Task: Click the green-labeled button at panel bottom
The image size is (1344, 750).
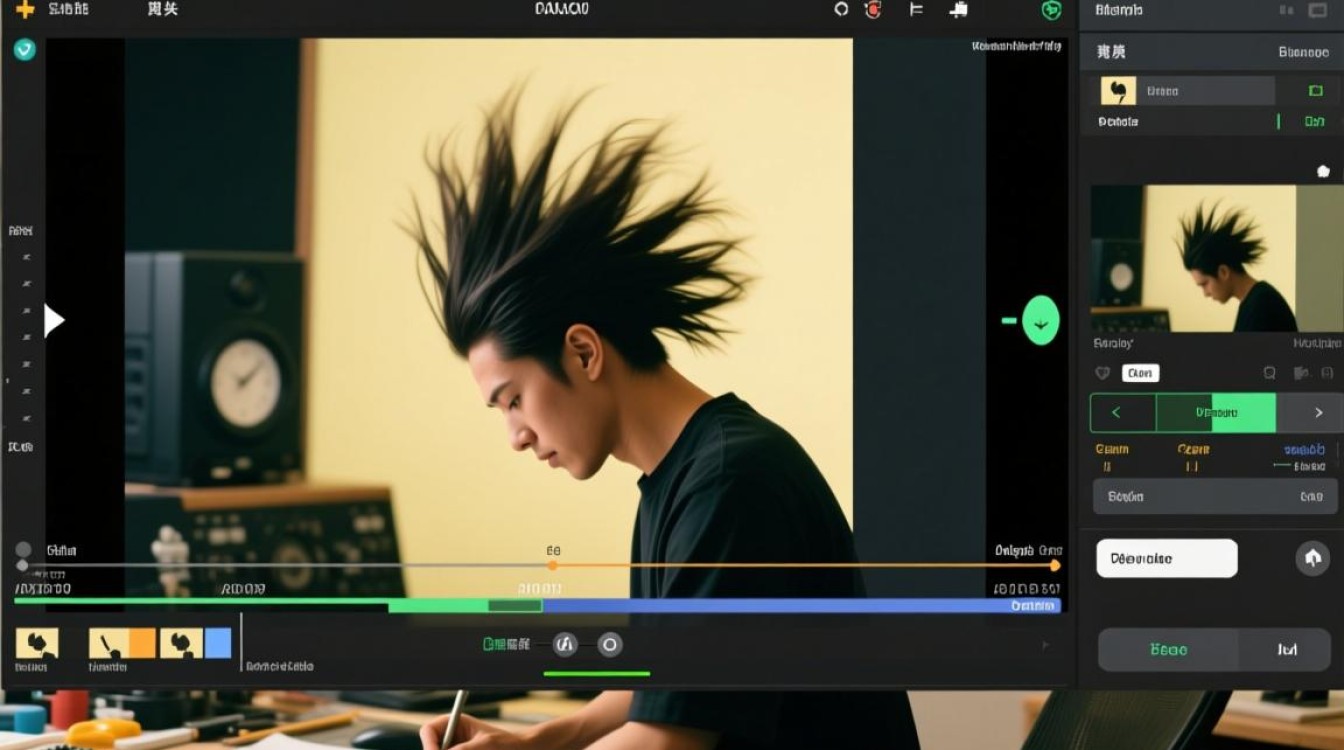Action: [1168, 650]
